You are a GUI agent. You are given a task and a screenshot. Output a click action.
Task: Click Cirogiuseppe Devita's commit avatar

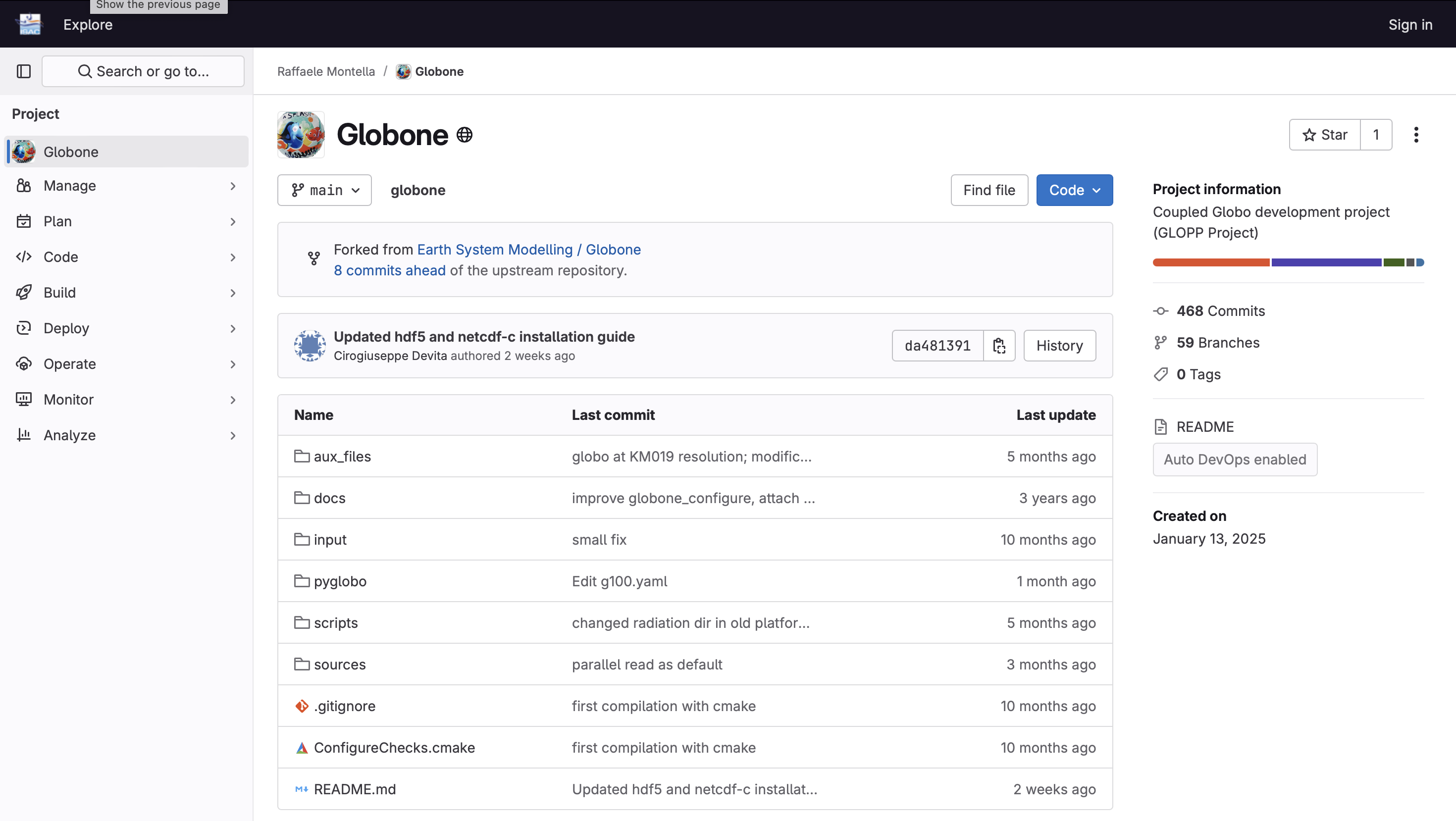point(310,346)
